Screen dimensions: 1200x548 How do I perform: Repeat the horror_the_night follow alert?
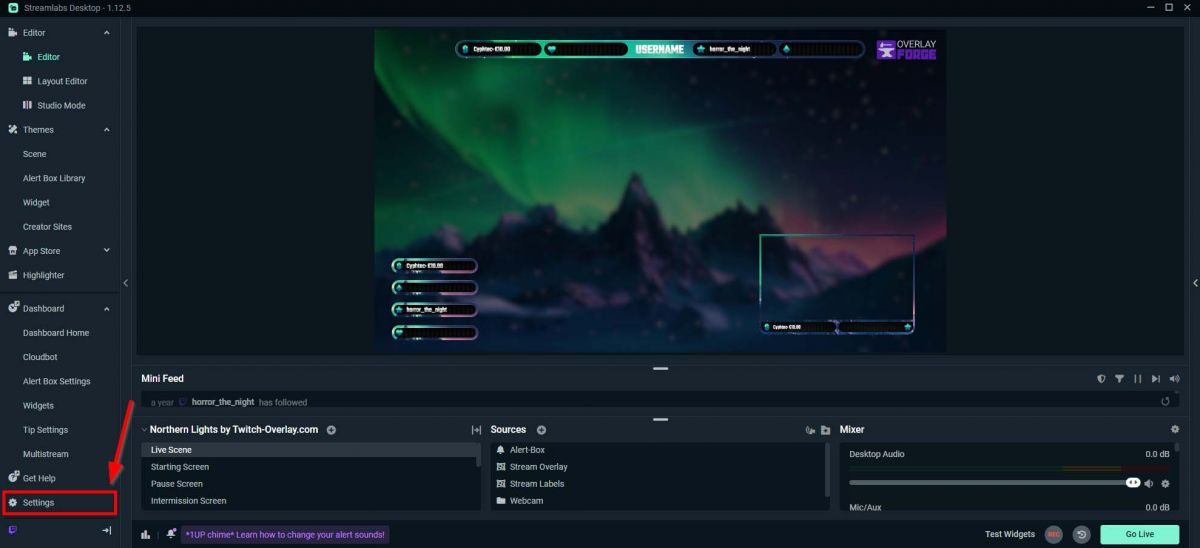click(1165, 402)
